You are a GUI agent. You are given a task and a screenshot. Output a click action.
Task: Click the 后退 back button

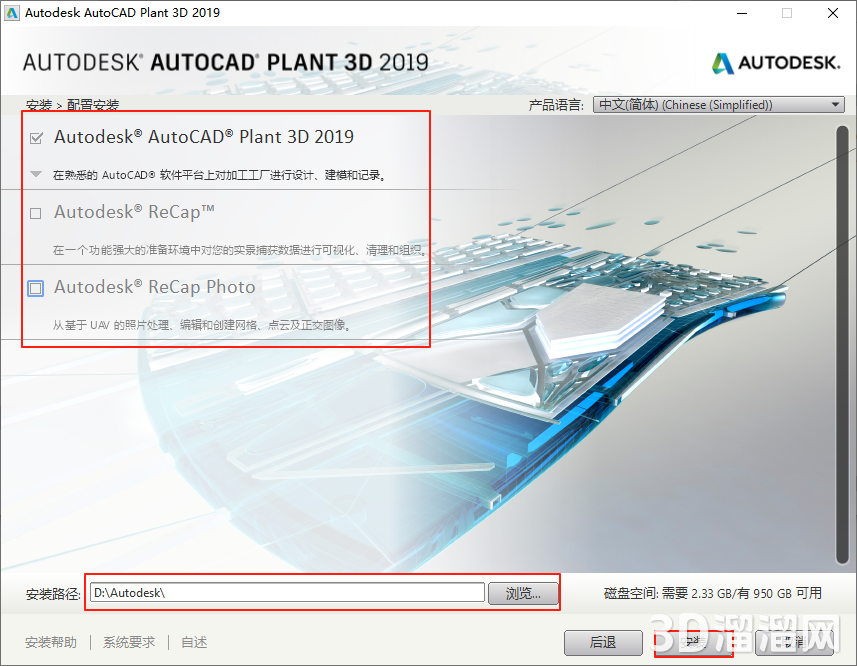pos(604,642)
